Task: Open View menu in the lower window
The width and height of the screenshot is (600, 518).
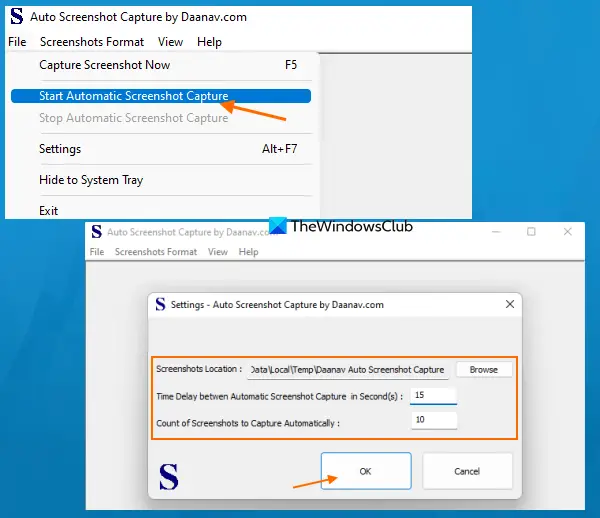Action: 218,252
